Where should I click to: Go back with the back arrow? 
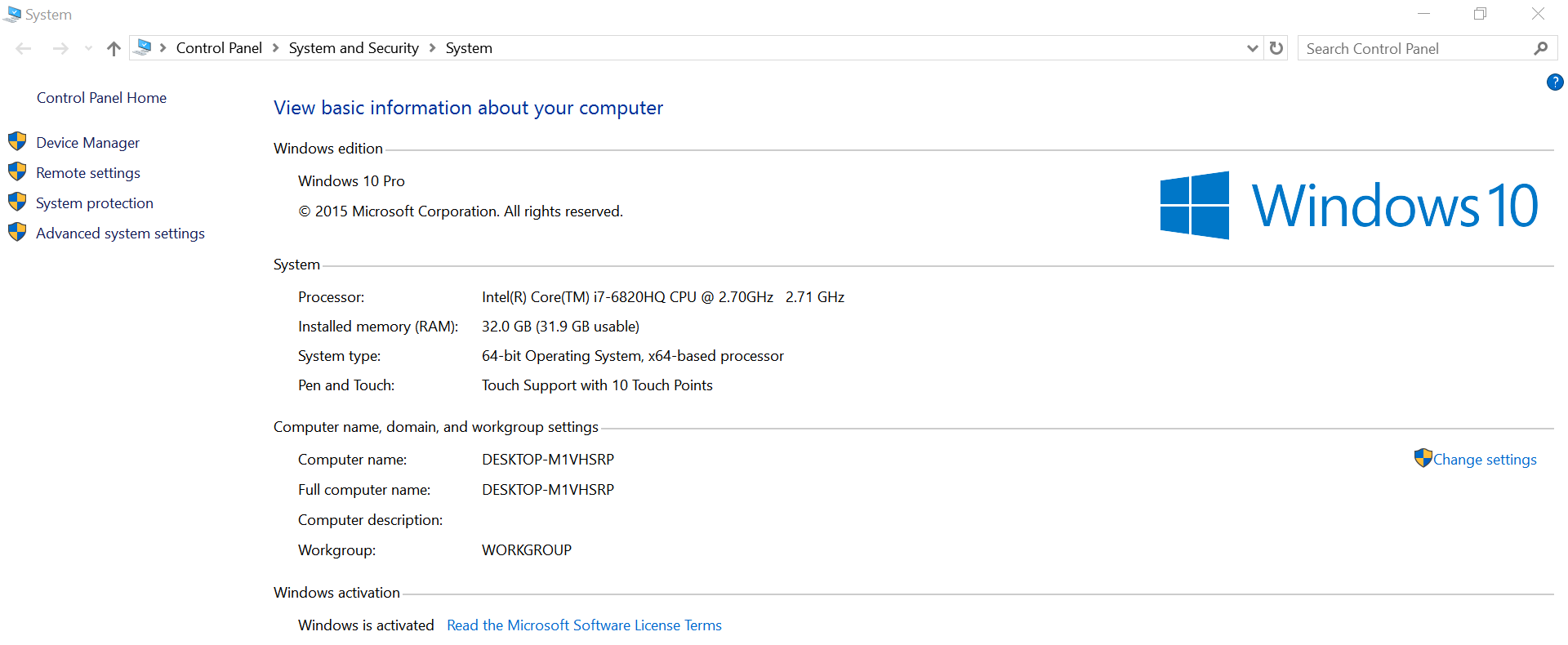(24, 48)
